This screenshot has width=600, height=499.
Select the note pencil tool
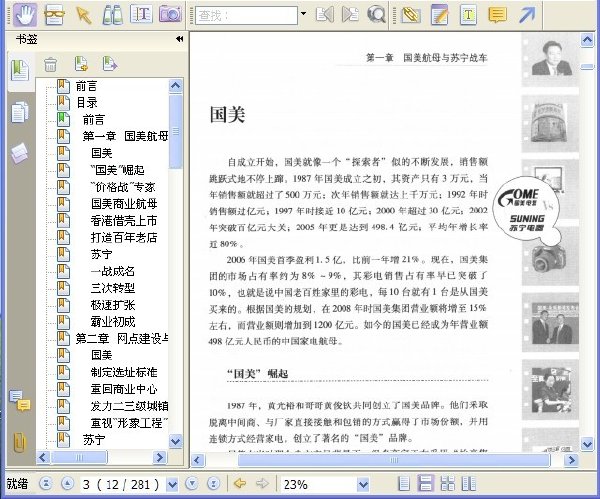point(439,15)
